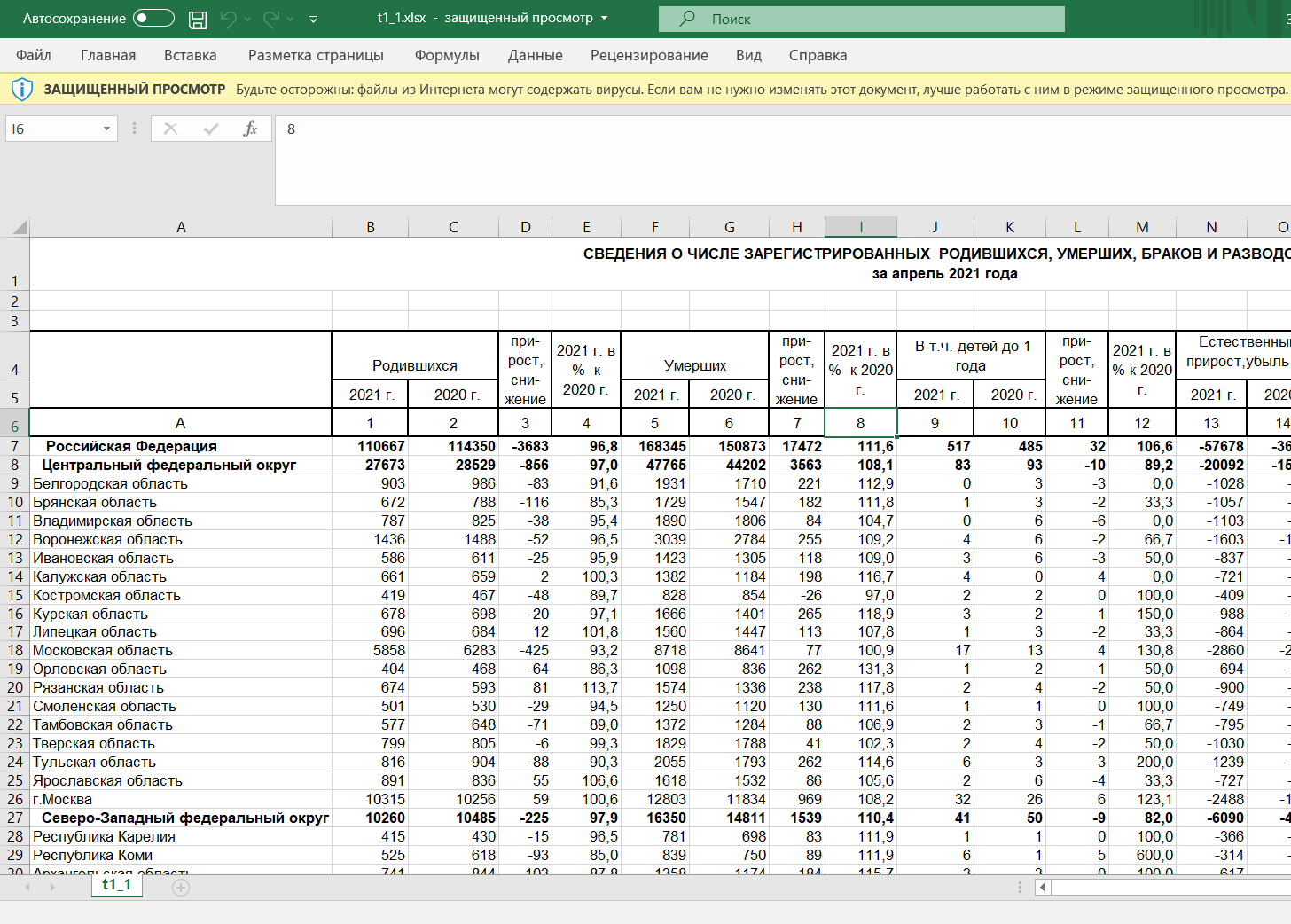Click the horizontal scrollbar left arrow
Viewport: 1291px width, 924px height.
click(x=1044, y=887)
